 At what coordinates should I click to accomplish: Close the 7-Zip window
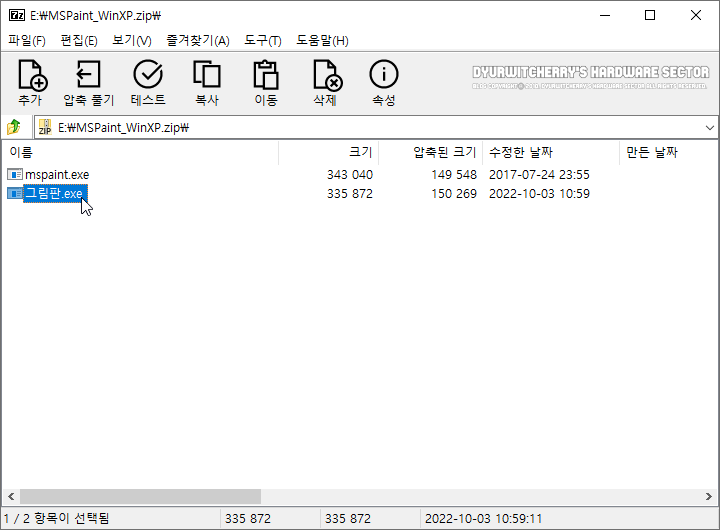click(x=696, y=16)
